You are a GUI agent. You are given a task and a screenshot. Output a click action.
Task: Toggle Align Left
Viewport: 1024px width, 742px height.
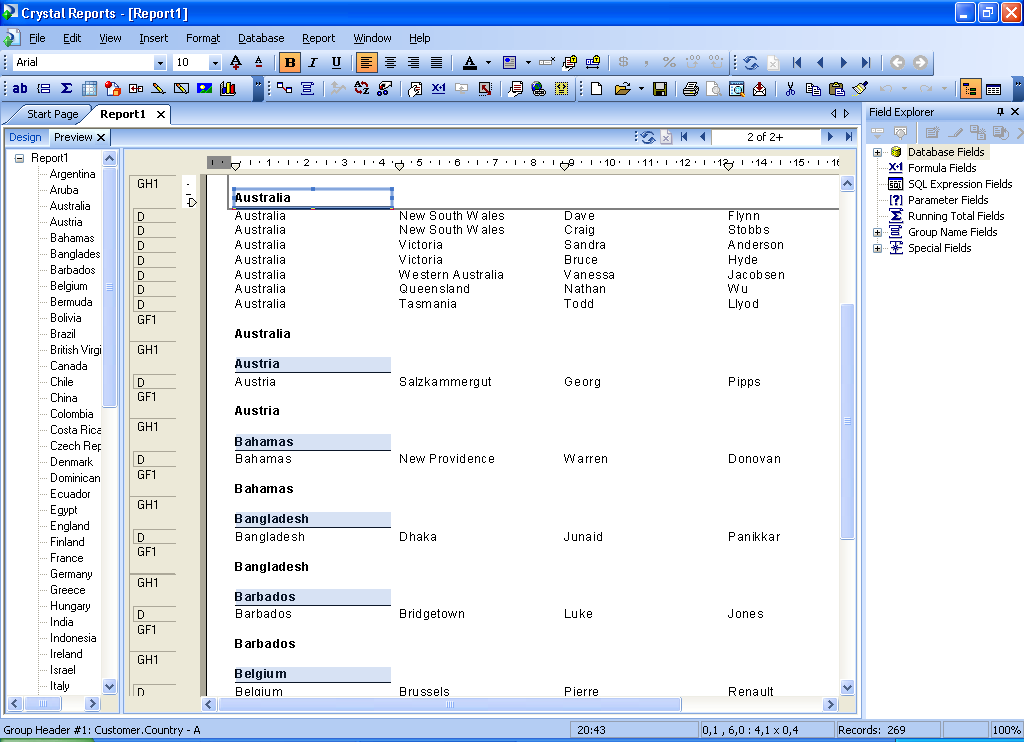tap(366, 63)
